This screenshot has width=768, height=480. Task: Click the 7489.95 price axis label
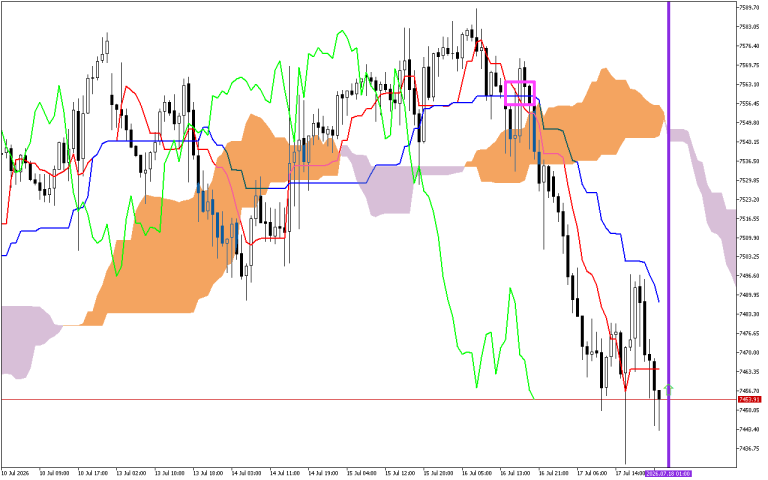click(x=749, y=295)
